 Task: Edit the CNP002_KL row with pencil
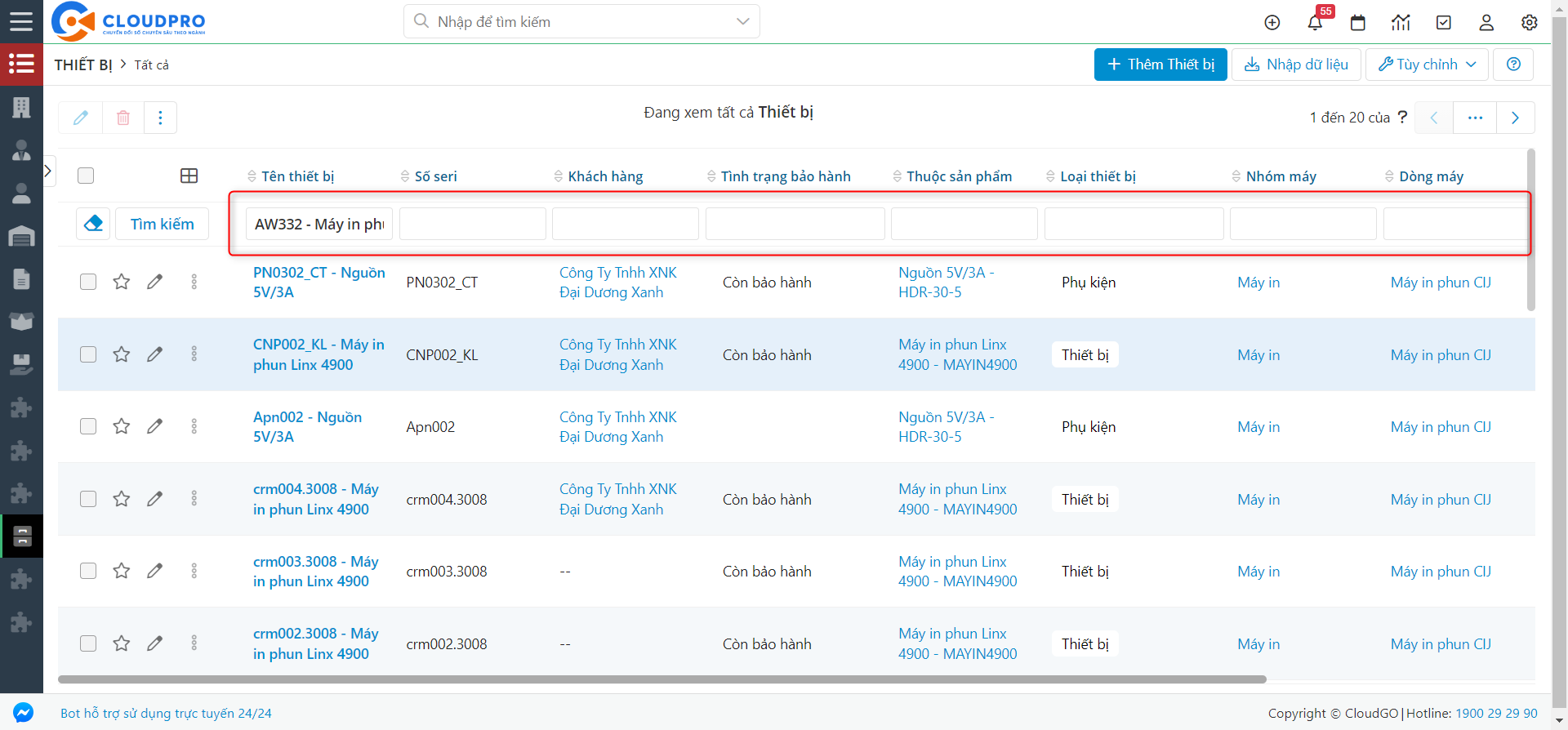pos(154,354)
